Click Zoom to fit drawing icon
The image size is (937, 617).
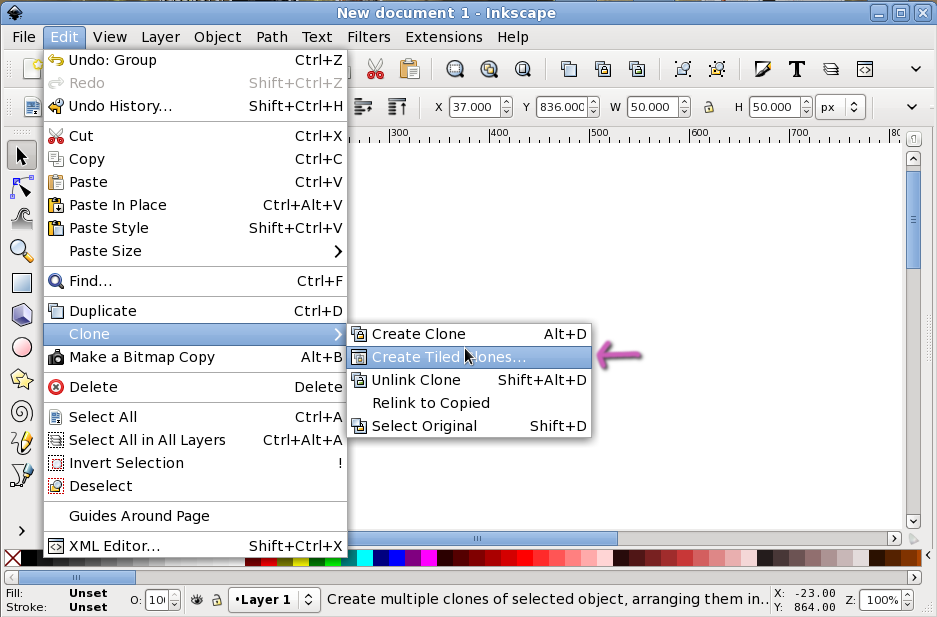[x=489, y=69]
